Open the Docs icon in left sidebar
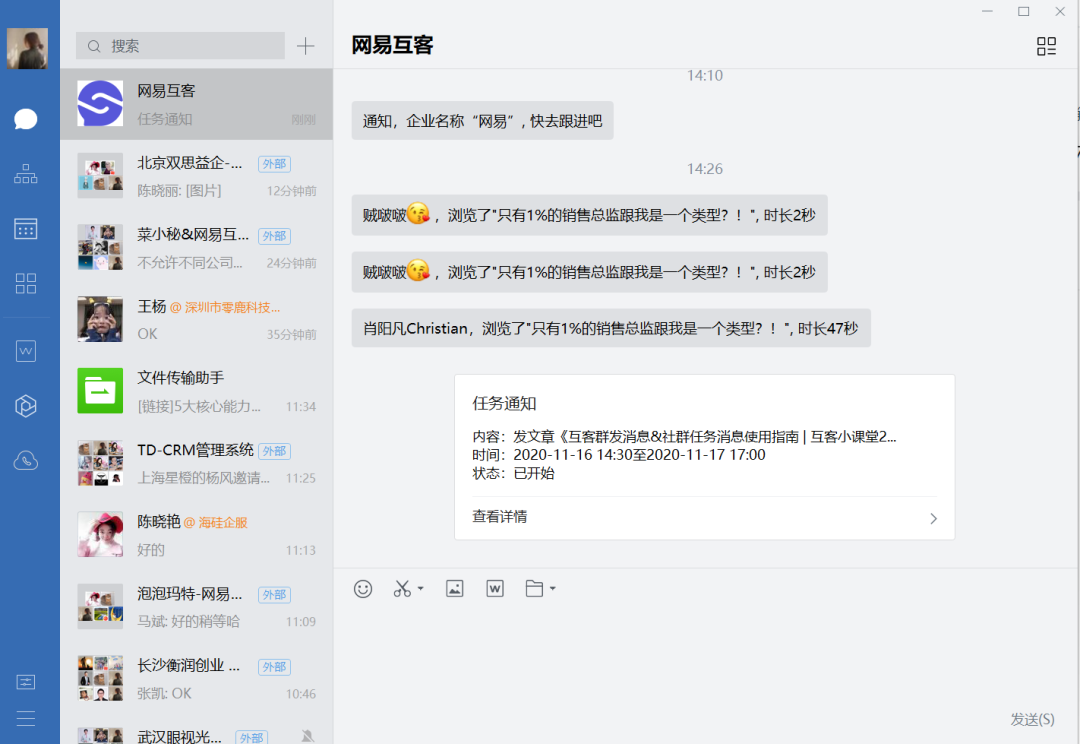The width and height of the screenshot is (1080, 744). (25, 351)
